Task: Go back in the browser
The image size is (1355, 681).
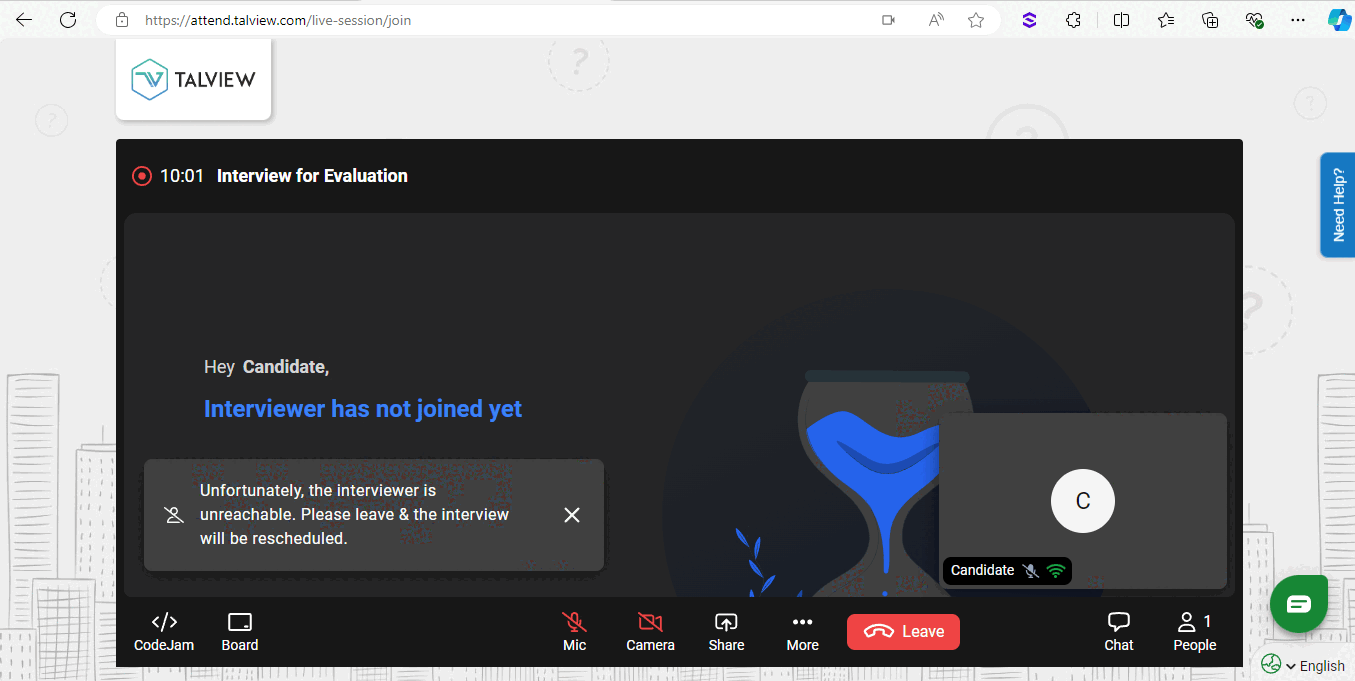Action: coord(24,20)
